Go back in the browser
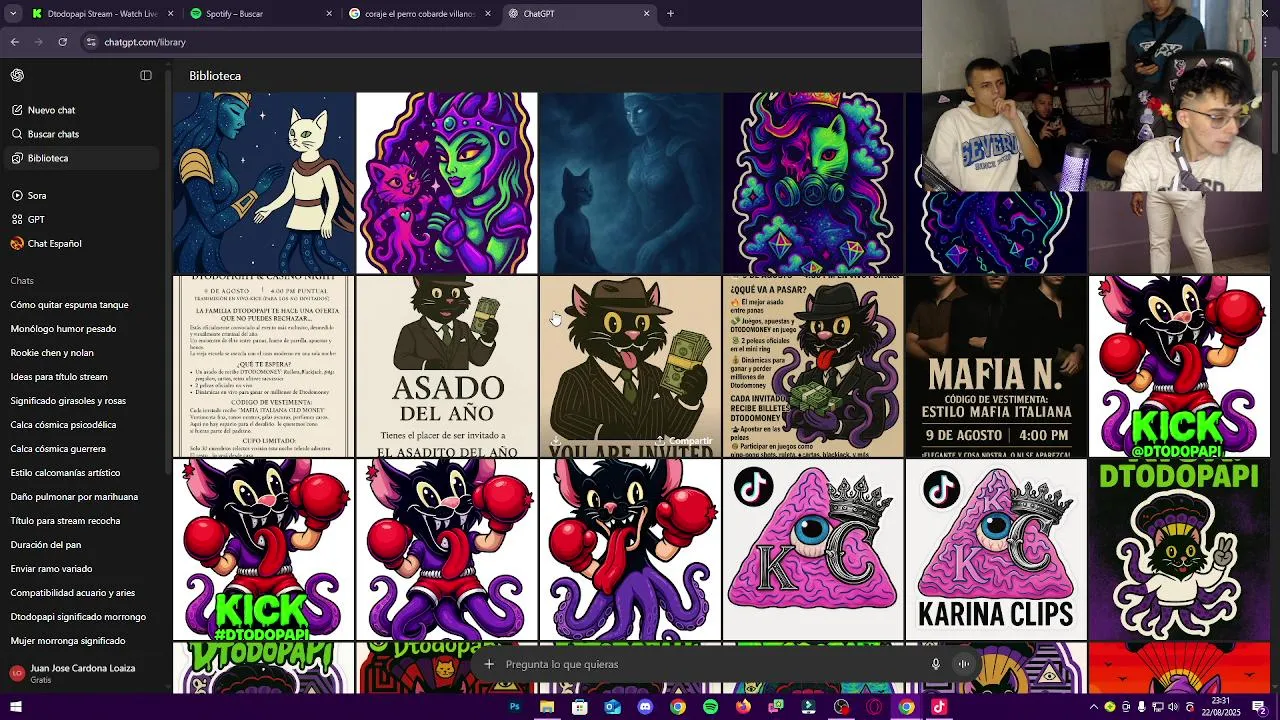This screenshot has height=720, width=1280. pos(15,42)
